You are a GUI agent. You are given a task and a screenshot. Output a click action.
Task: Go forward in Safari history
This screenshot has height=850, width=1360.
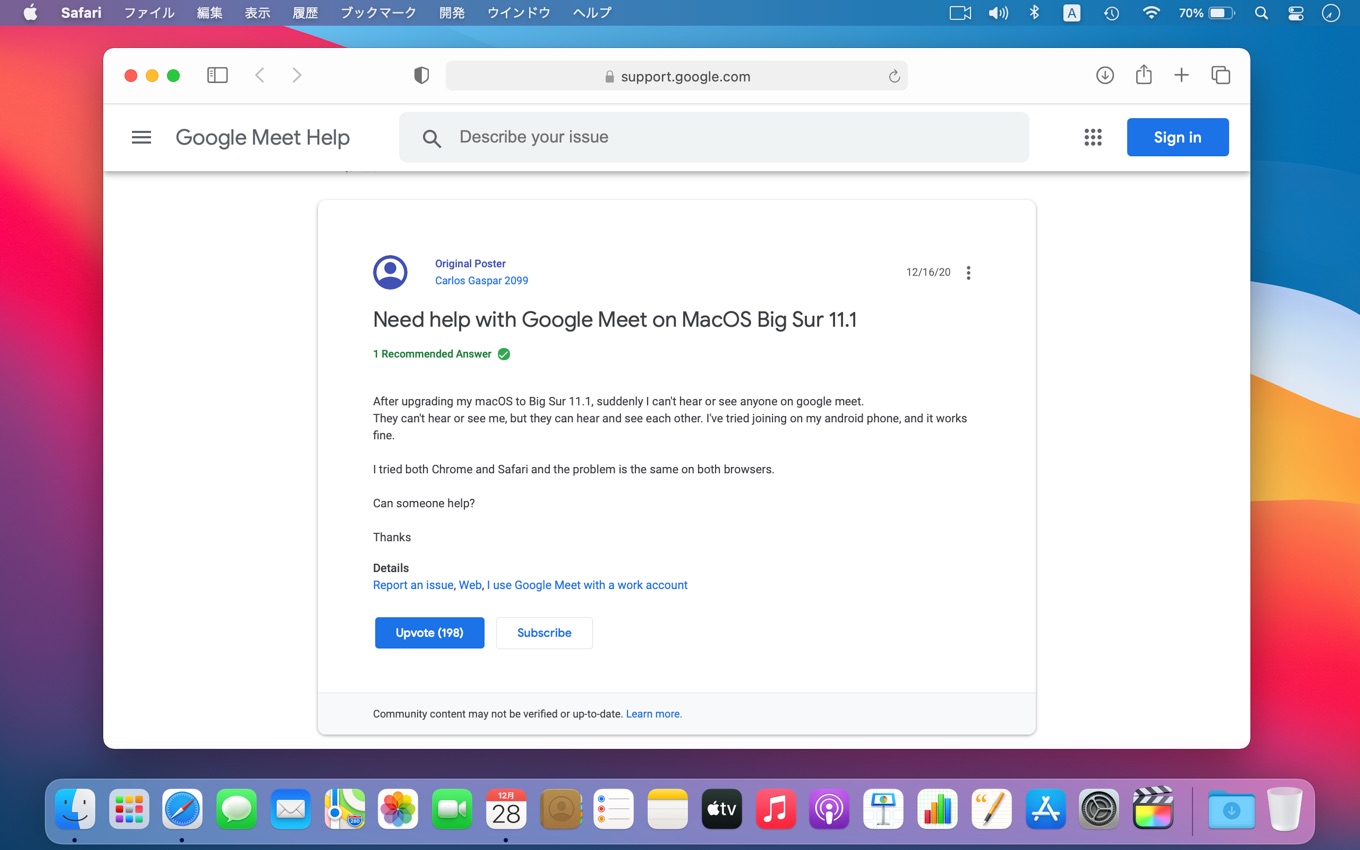(x=297, y=75)
